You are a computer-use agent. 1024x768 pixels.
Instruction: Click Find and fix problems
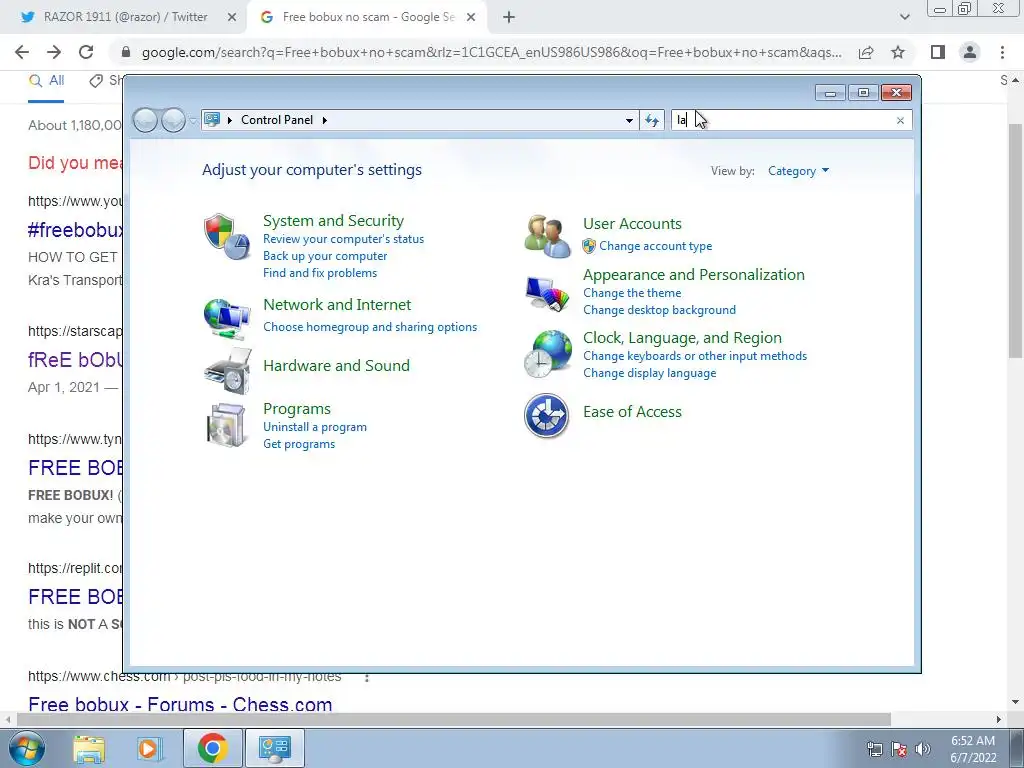tap(319, 273)
